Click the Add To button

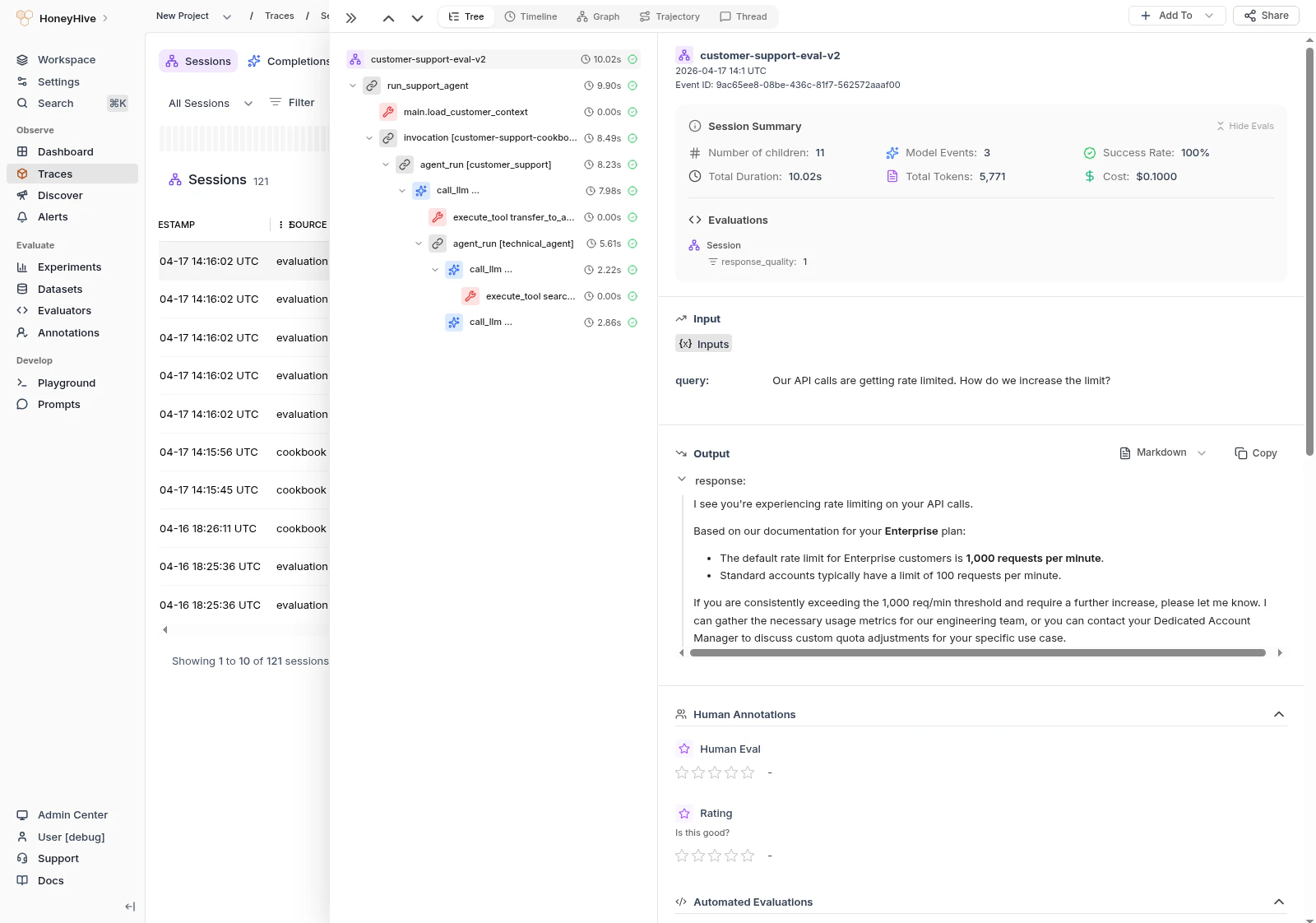pos(1171,16)
